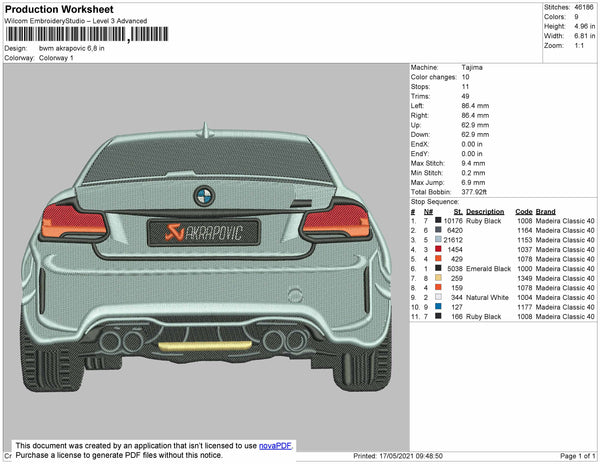Select the Machine value Tajima

click(x=472, y=67)
